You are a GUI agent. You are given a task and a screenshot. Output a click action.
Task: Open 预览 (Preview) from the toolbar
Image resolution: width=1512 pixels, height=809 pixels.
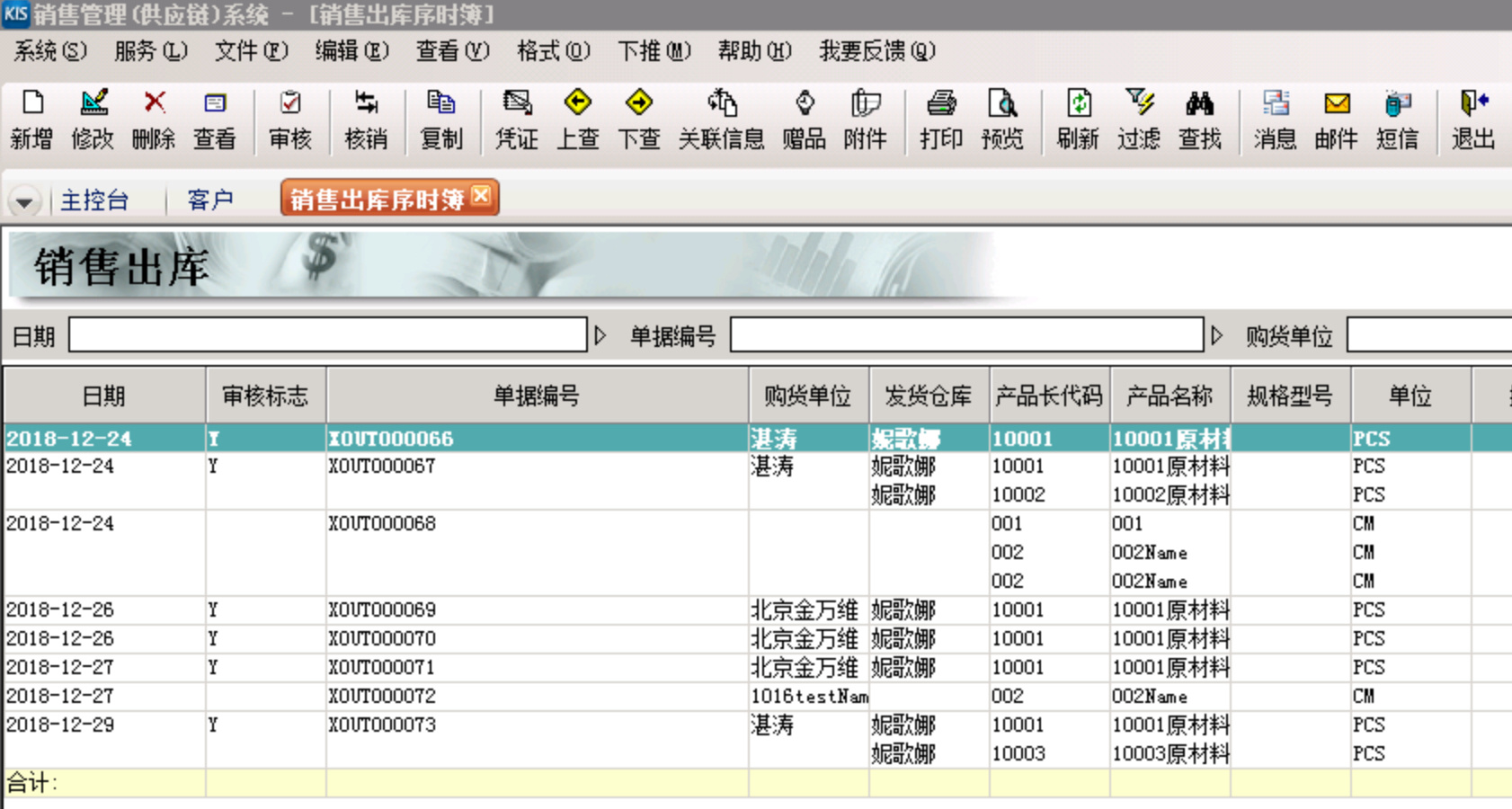click(1001, 120)
